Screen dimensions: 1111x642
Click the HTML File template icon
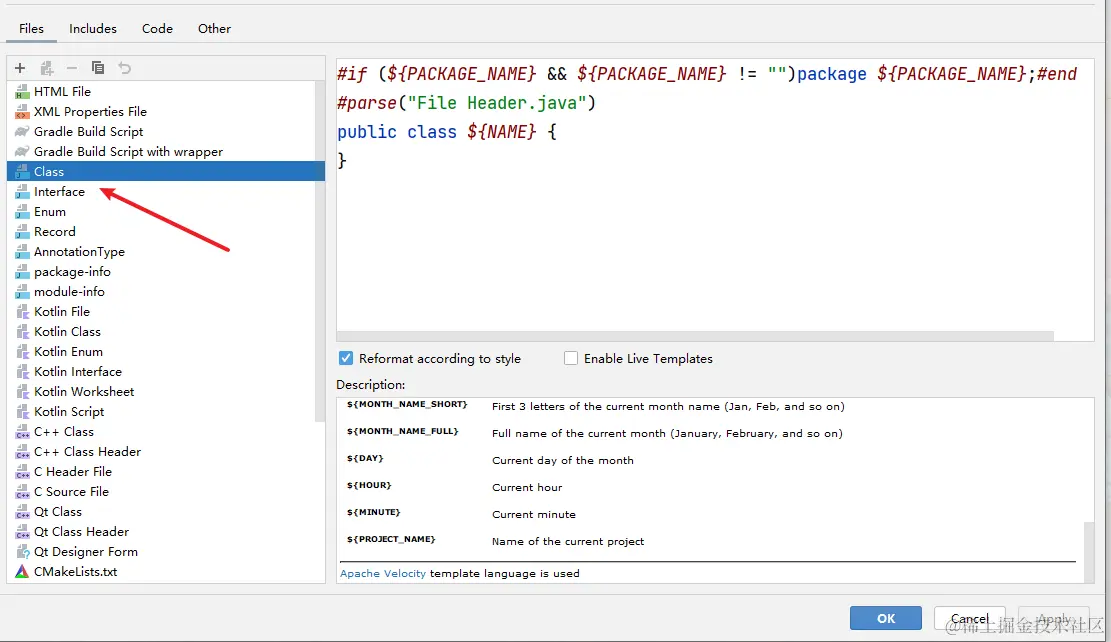point(22,91)
